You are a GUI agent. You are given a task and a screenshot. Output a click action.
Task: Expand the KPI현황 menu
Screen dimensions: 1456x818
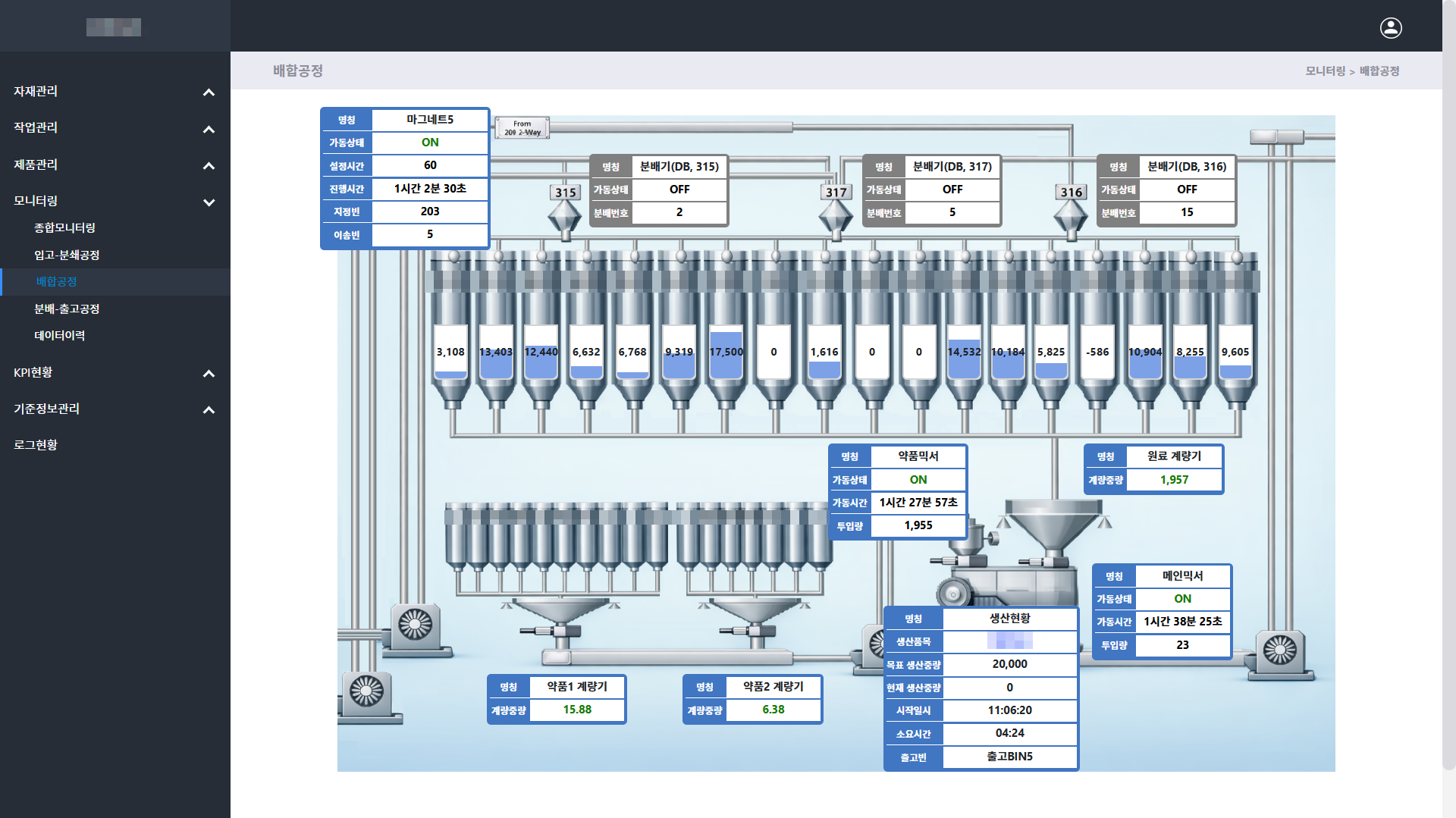(115, 373)
